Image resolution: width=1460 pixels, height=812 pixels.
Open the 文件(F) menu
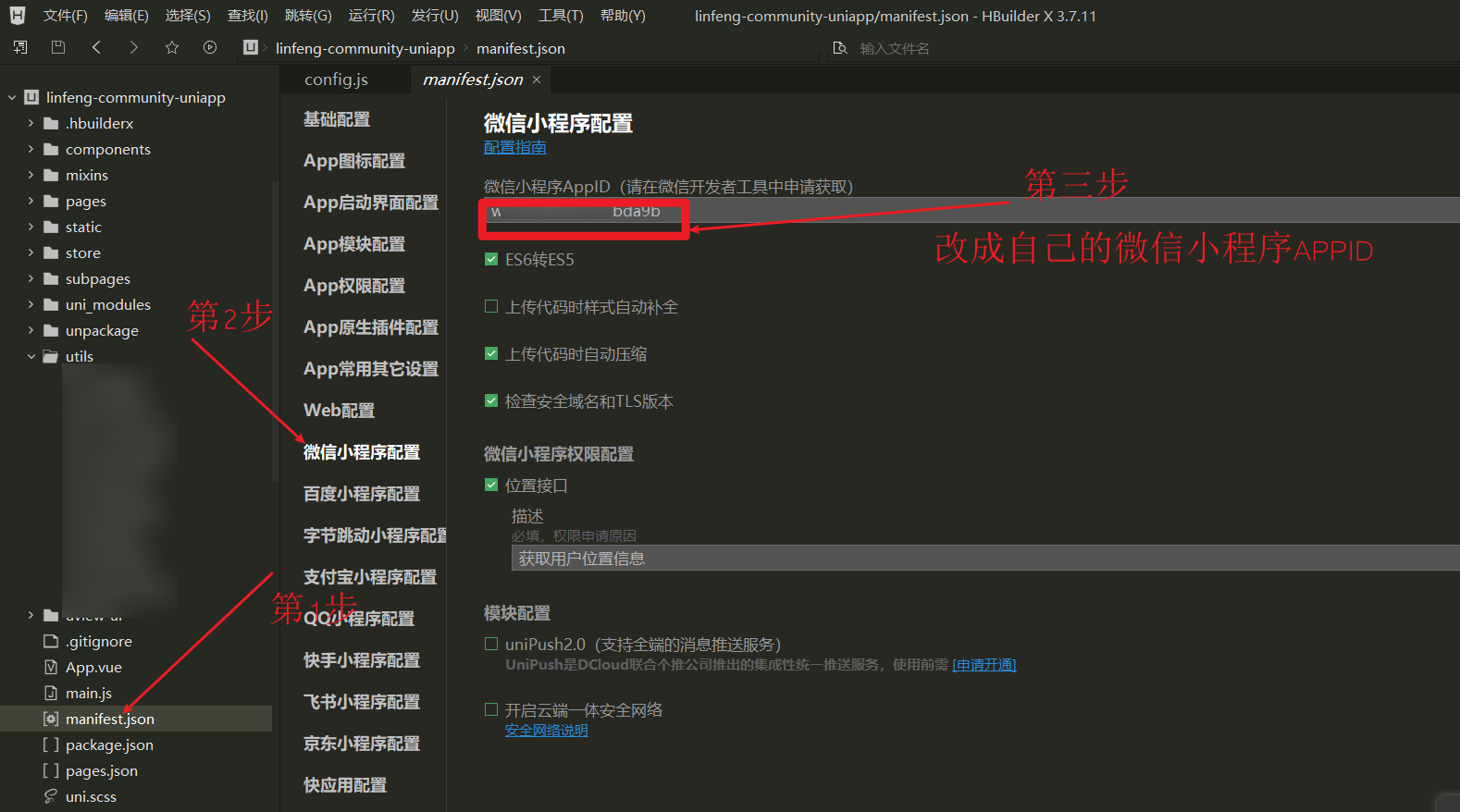65,16
